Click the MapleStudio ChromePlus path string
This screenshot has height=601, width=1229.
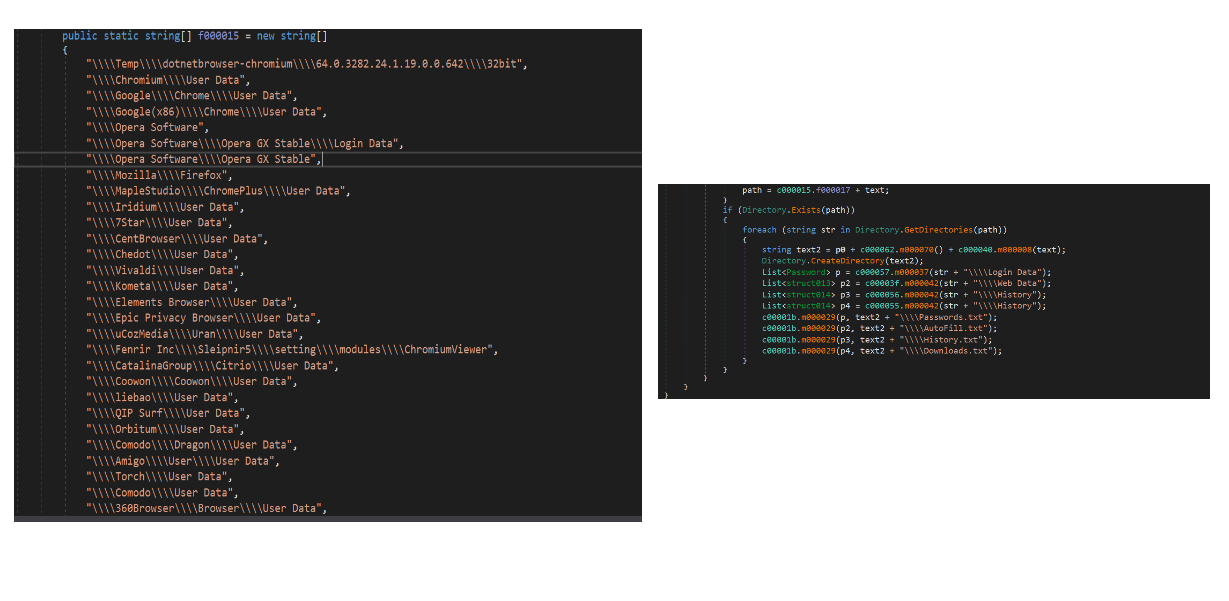pyautogui.click(x=216, y=191)
